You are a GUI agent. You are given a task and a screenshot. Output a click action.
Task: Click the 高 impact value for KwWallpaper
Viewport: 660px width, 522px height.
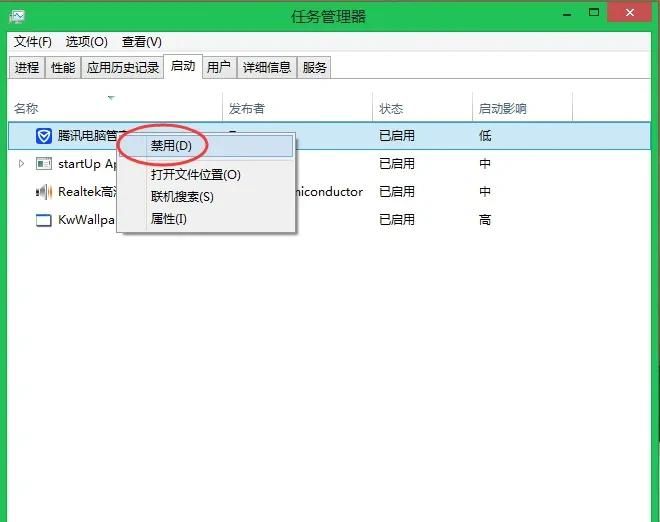click(x=485, y=219)
